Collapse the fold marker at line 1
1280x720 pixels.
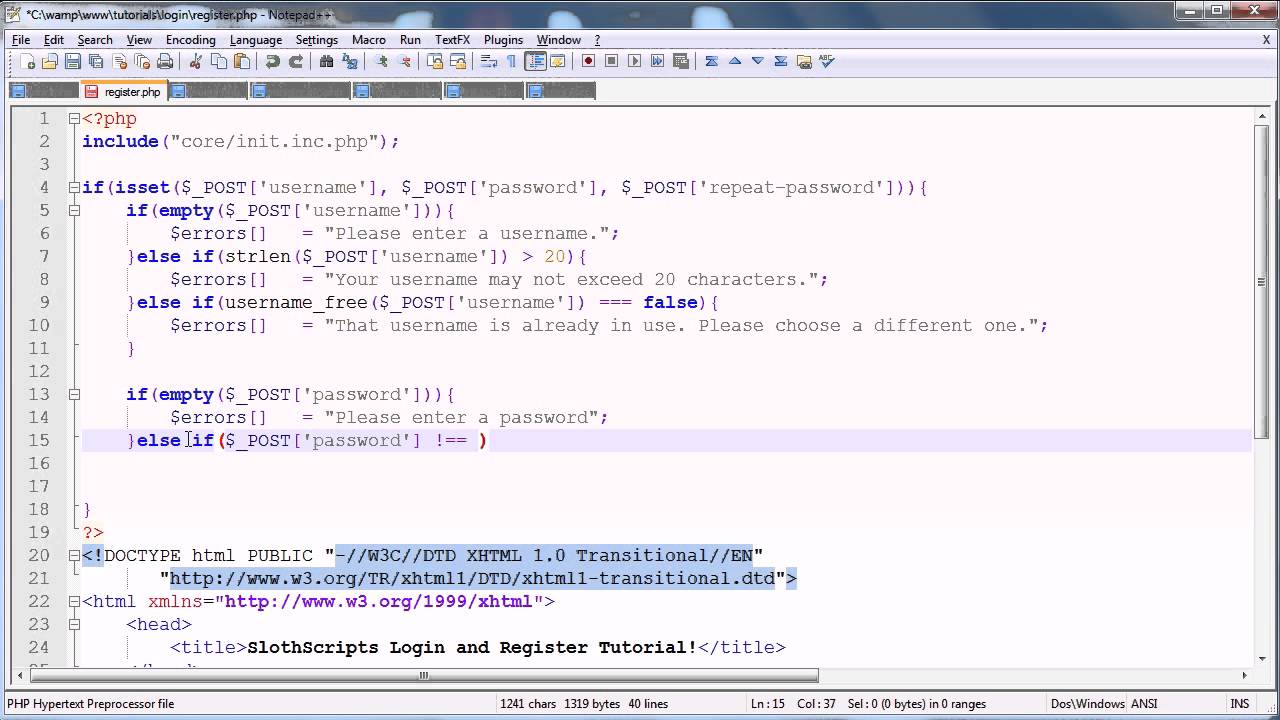[x=74, y=118]
